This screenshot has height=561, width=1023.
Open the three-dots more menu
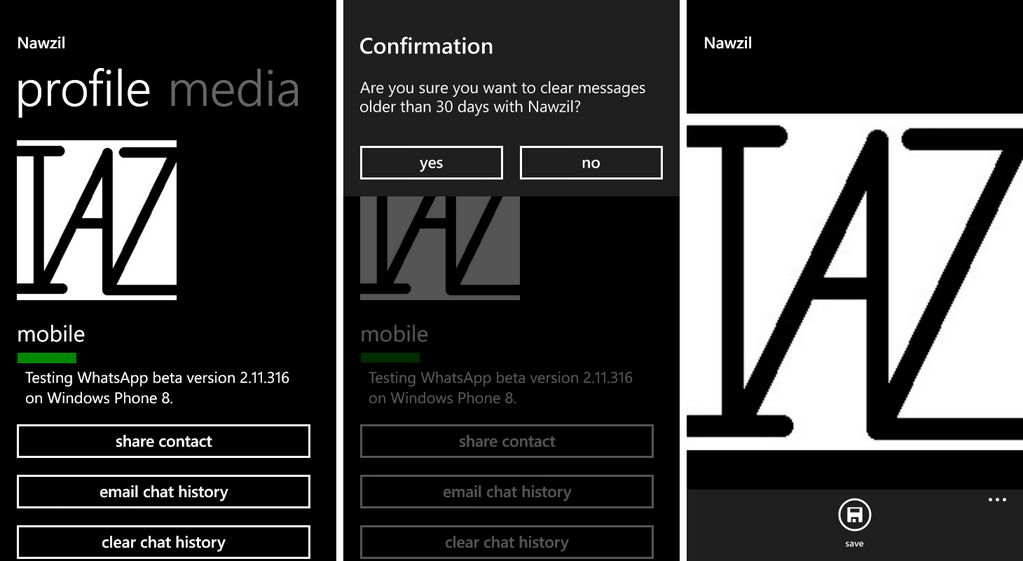click(x=997, y=500)
